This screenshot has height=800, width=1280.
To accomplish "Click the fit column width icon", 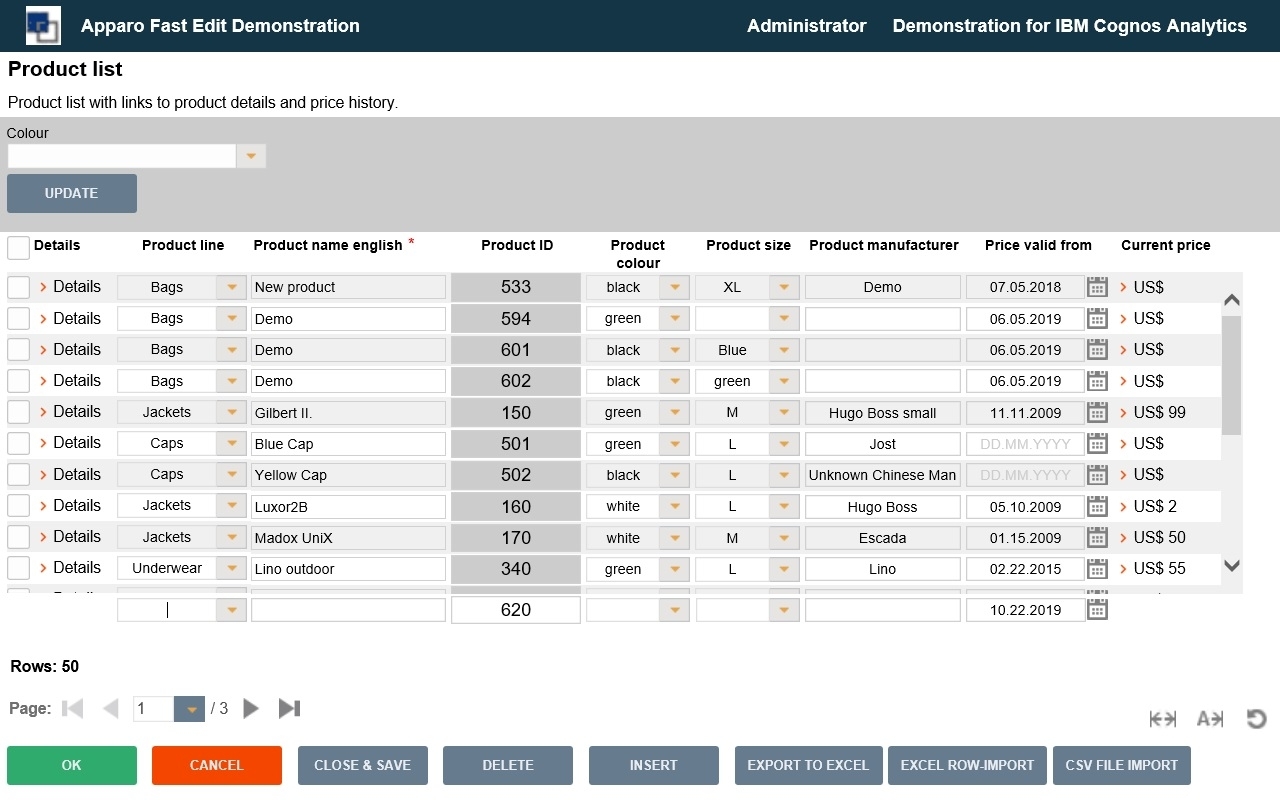I will pos(1162,719).
